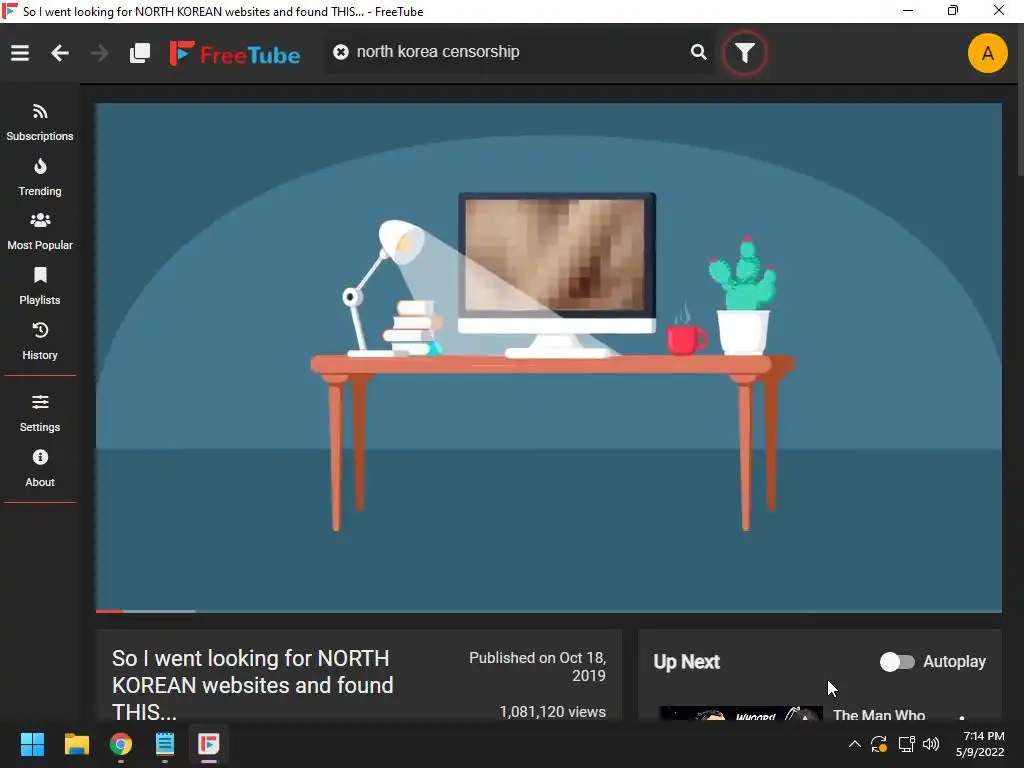Switch to Chrome in the taskbar

click(x=121, y=744)
